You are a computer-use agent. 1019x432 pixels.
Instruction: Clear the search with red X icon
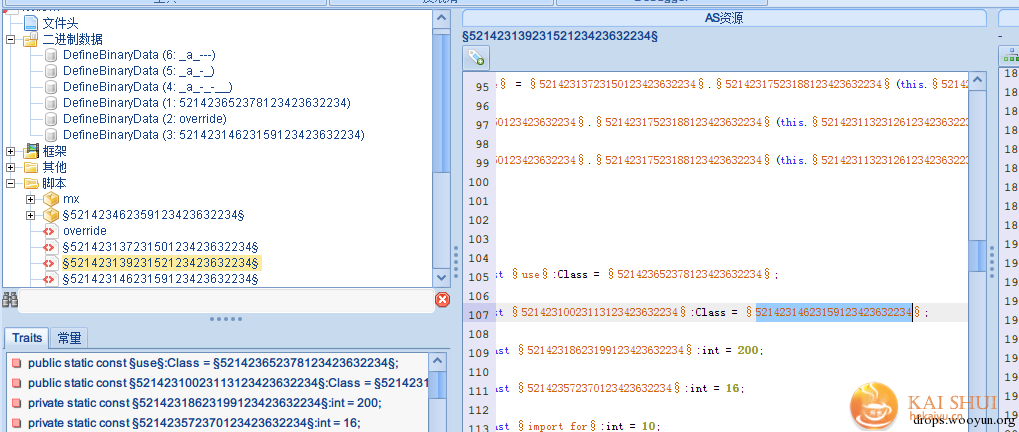point(442,299)
